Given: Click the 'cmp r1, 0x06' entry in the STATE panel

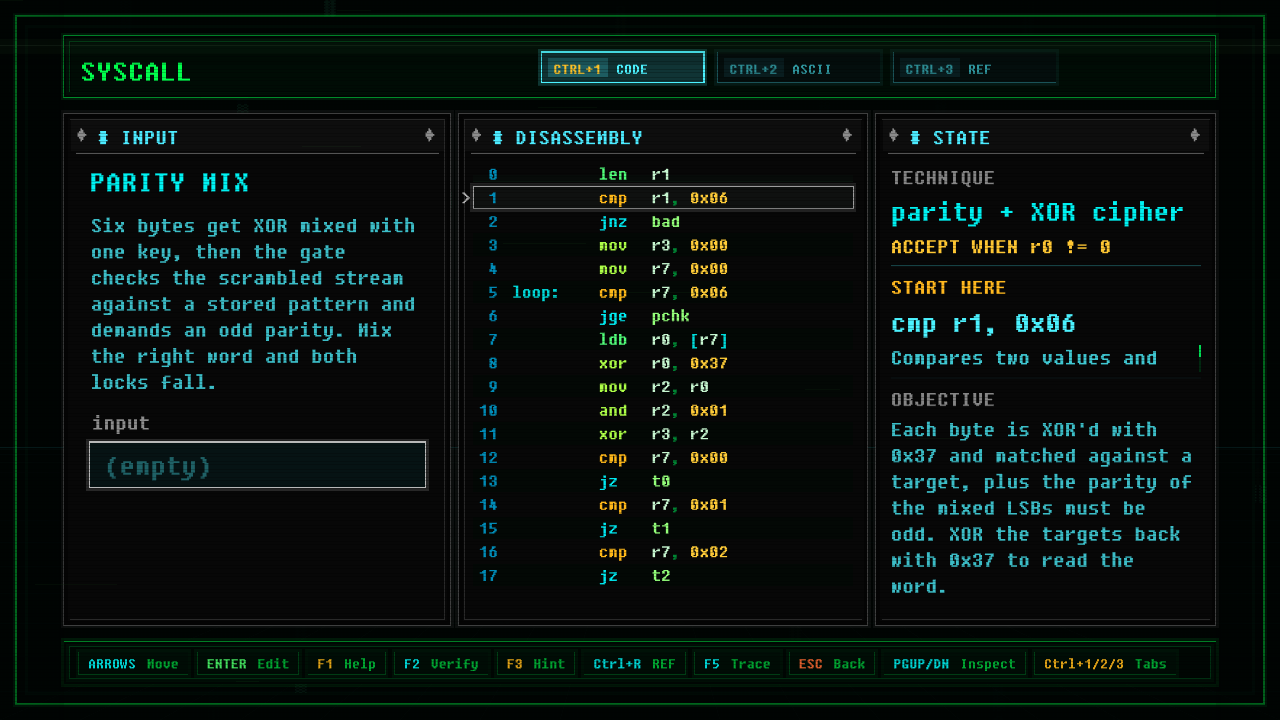Looking at the screenshot, I should tap(983, 324).
